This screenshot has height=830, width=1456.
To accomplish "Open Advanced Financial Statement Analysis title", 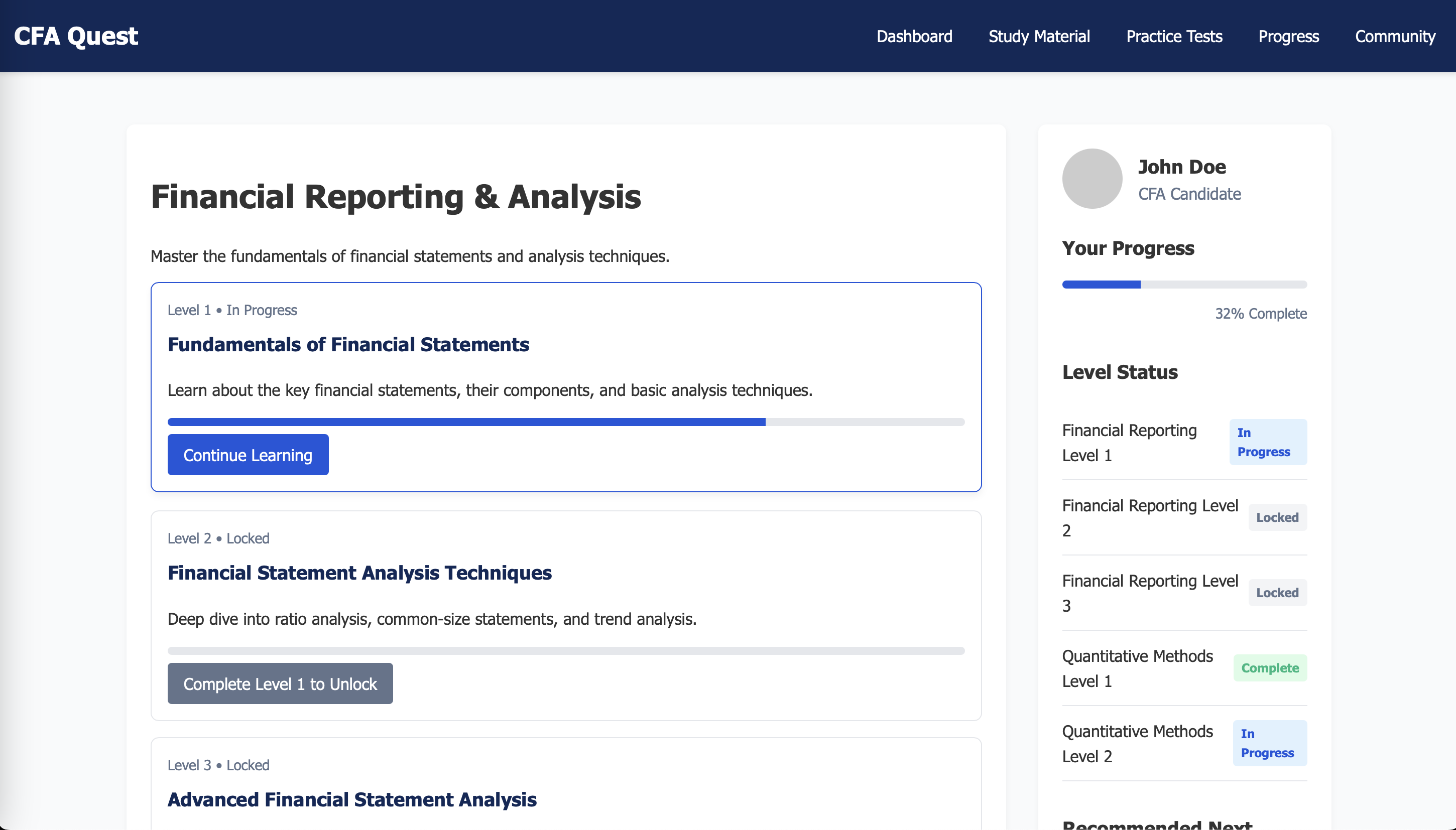I will pyautogui.click(x=352, y=799).
